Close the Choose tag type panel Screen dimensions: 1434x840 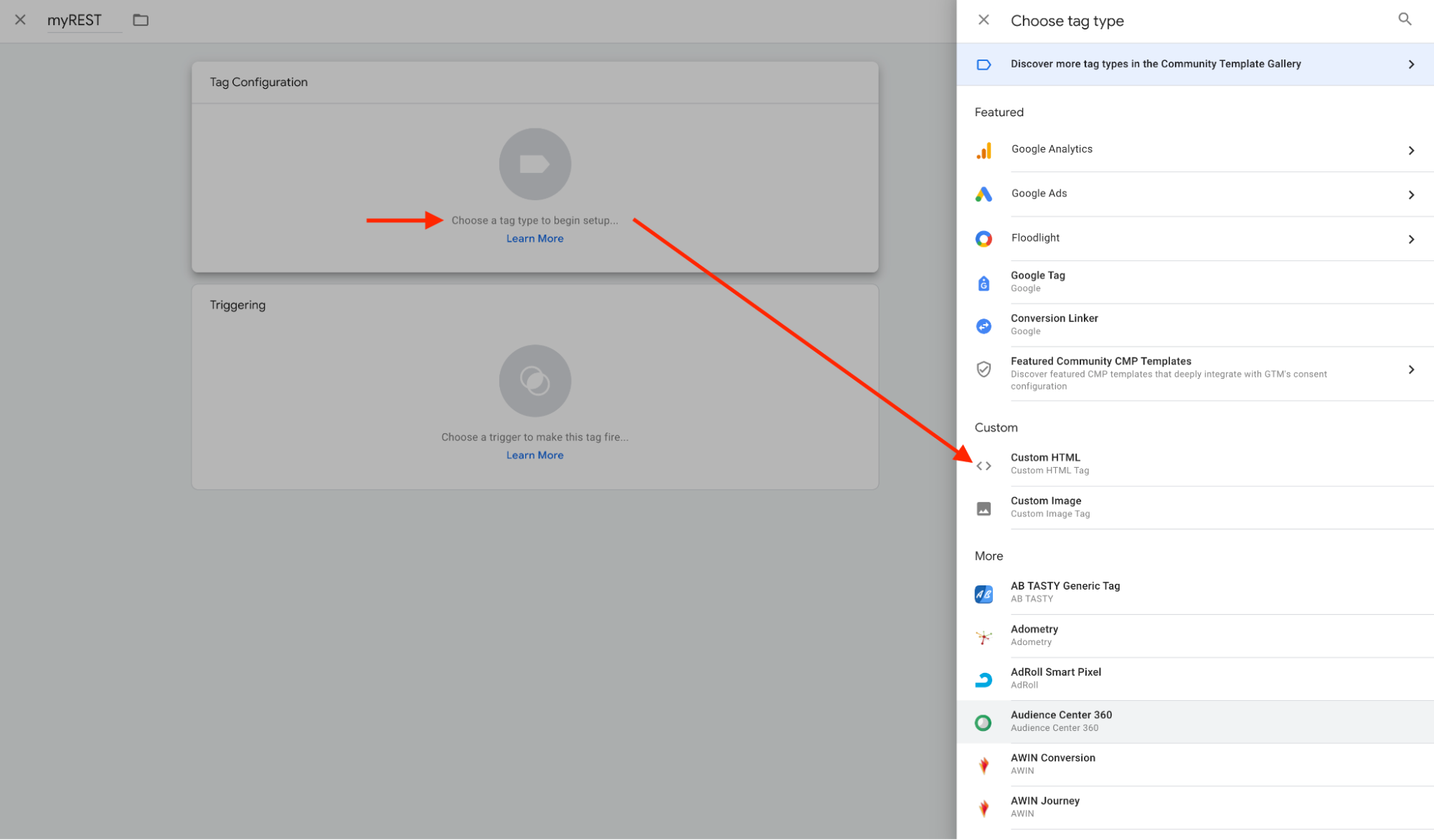pos(983,20)
